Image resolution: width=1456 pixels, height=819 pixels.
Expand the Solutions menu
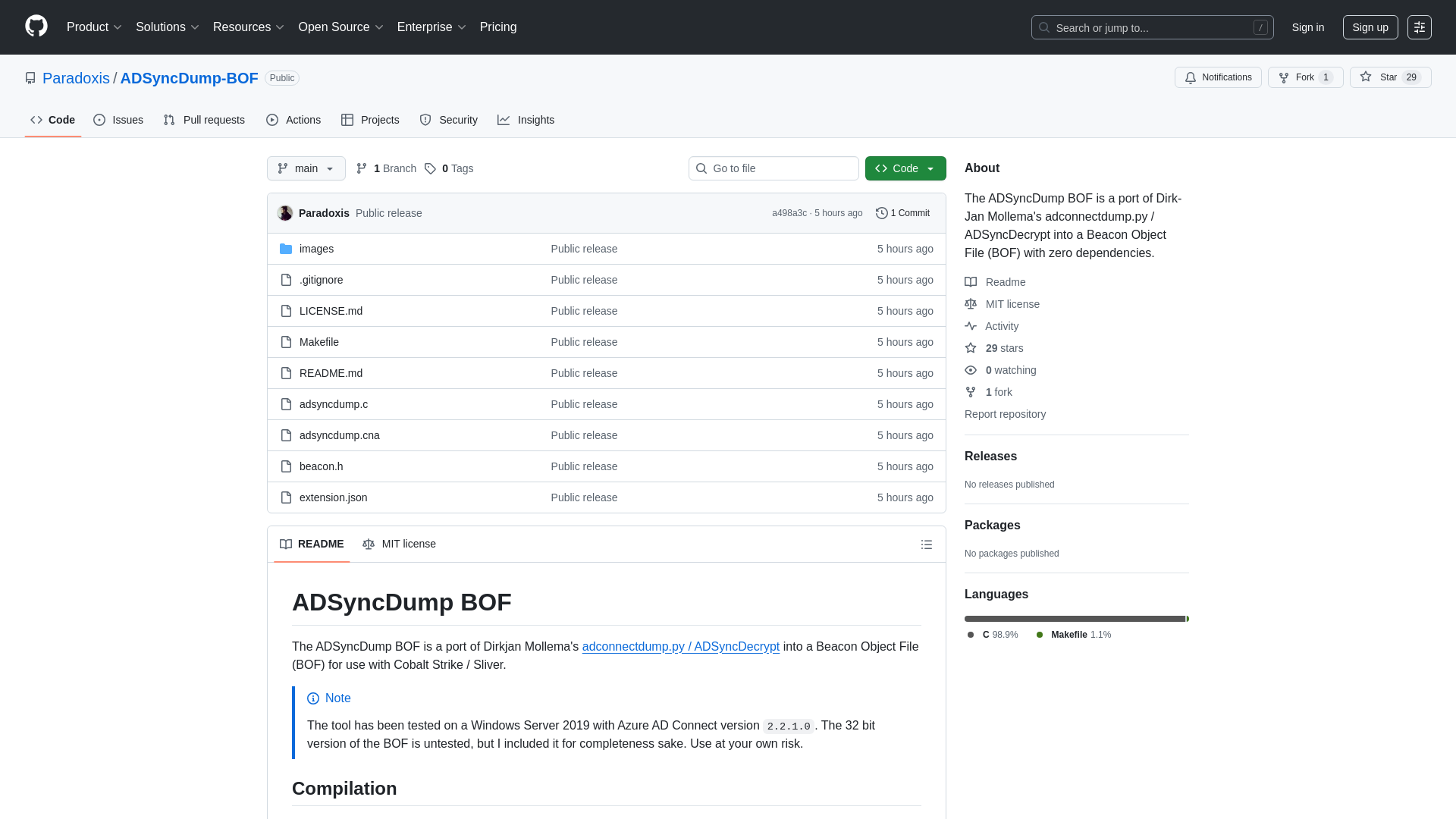(168, 27)
